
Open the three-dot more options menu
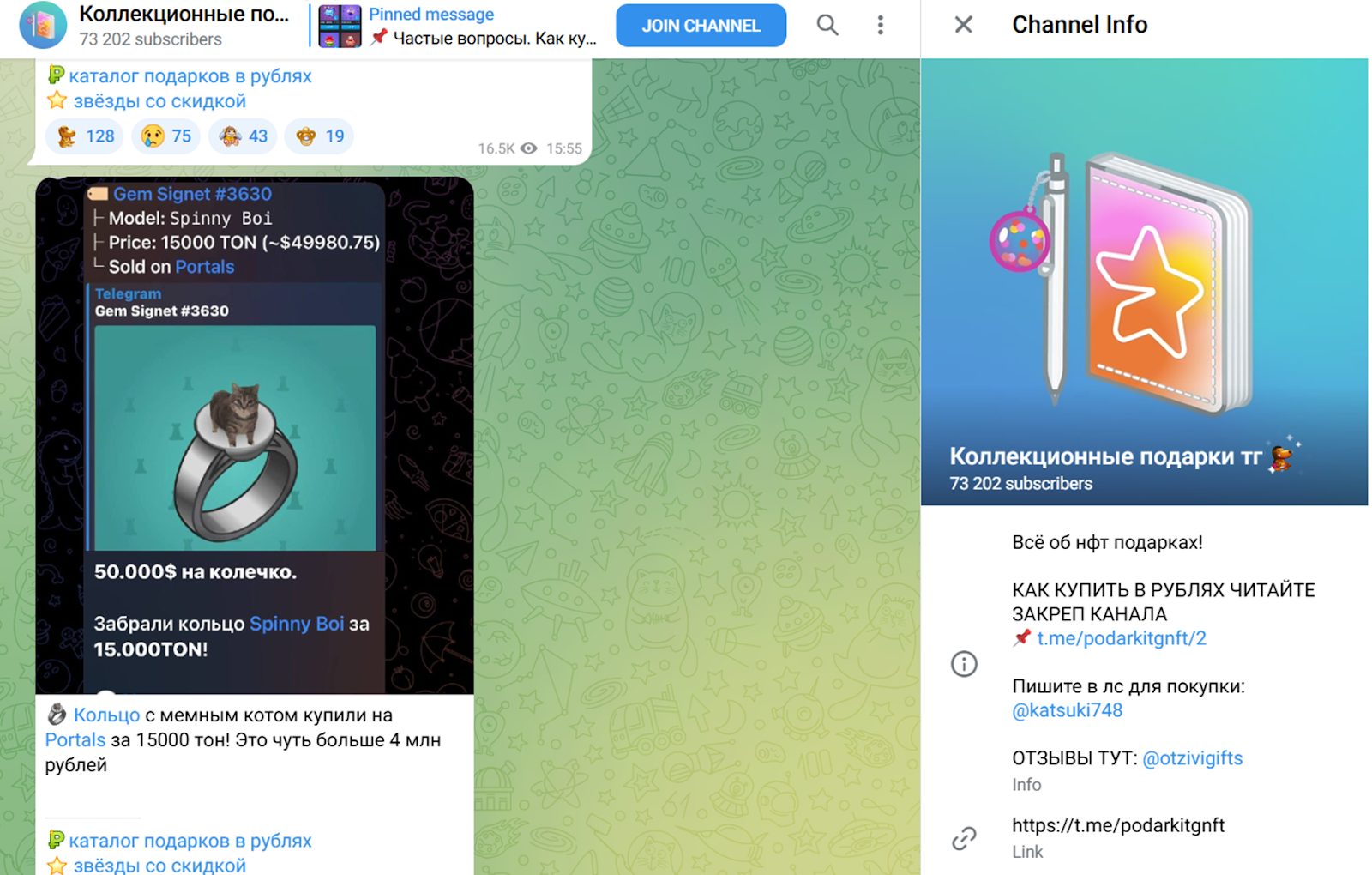(880, 25)
